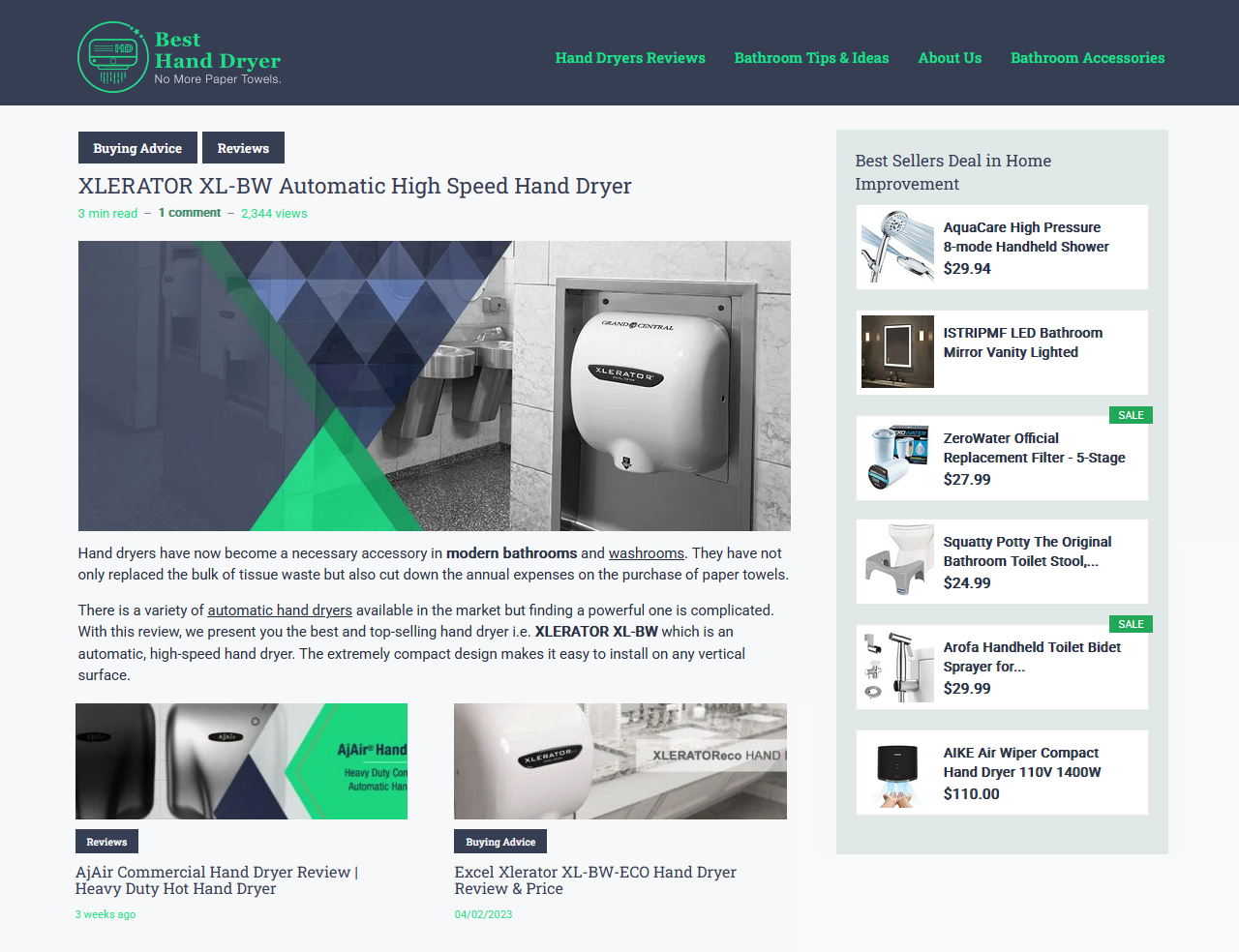Open AjAir Hand Dryer article thumbnail
Viewport: 1239px width, 952px height.
[241, 761]
